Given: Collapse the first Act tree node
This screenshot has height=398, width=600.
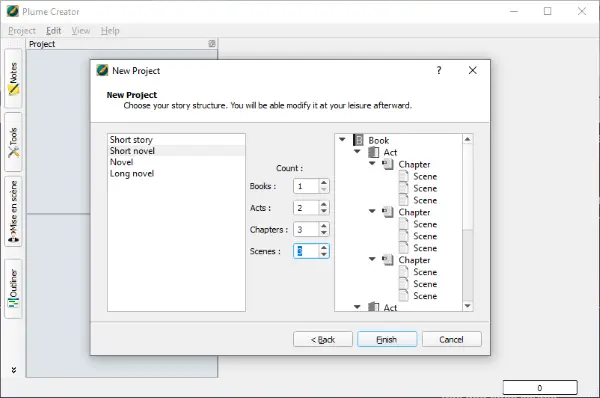Looking at the screenshot, I should (x=357, y=152).
